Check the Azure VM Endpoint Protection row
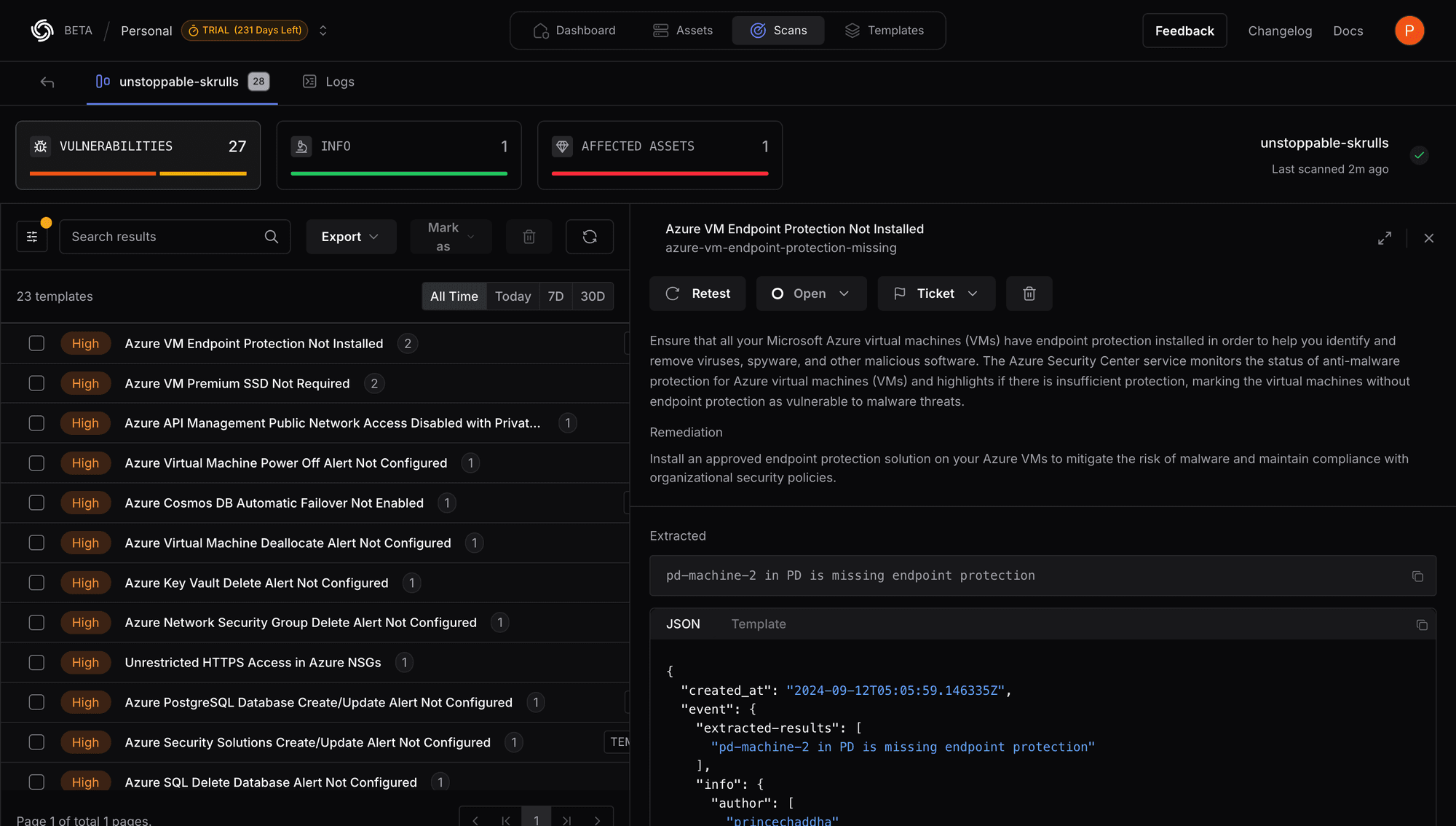This screenshot has width=1456, height=826. 36,344
